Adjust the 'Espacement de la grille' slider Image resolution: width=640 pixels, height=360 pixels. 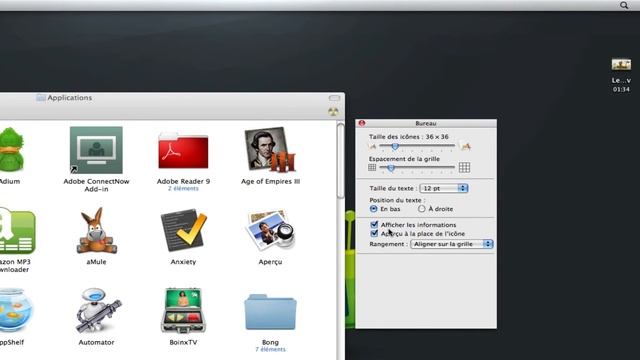coord(391,167)
